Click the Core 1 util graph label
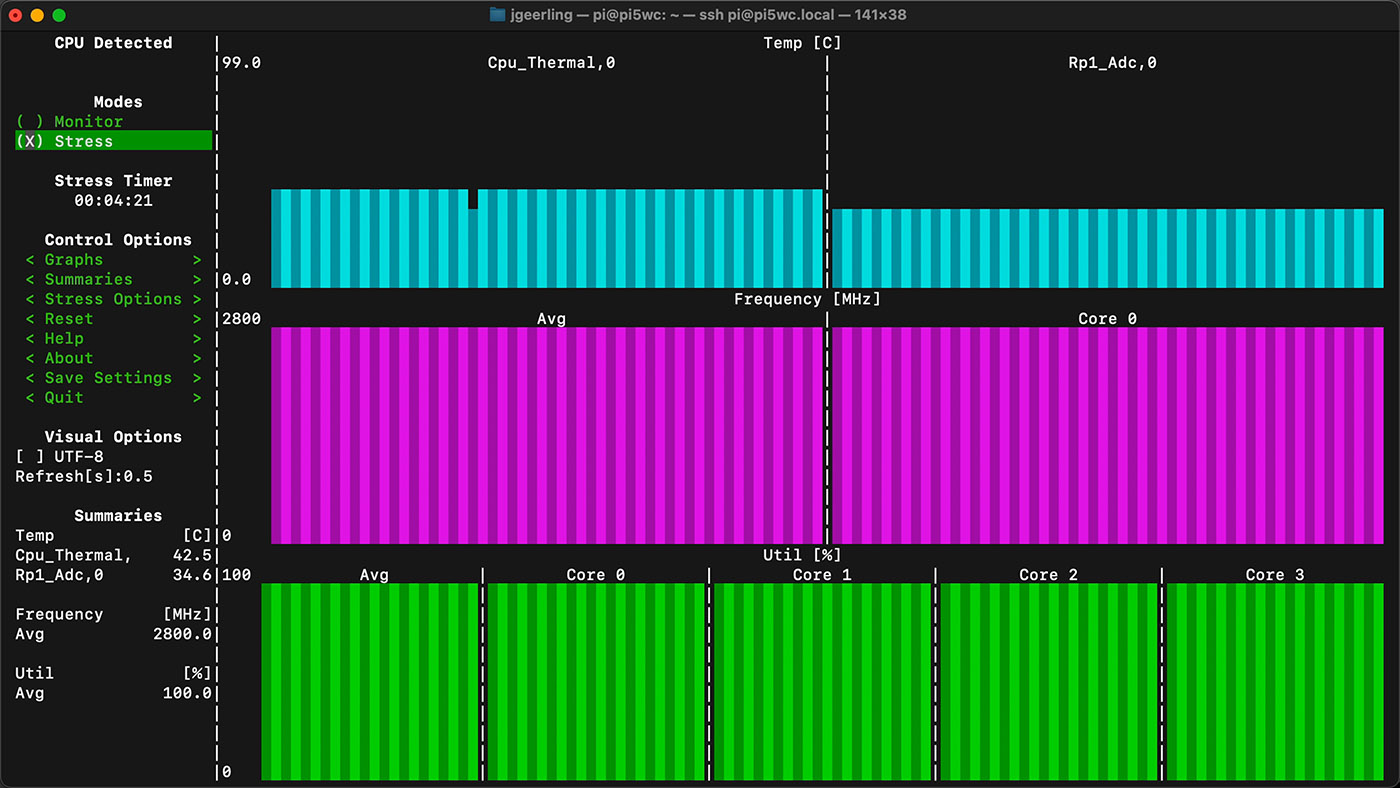The height and width of the screenshot is (788, 1400). (822, 575)
